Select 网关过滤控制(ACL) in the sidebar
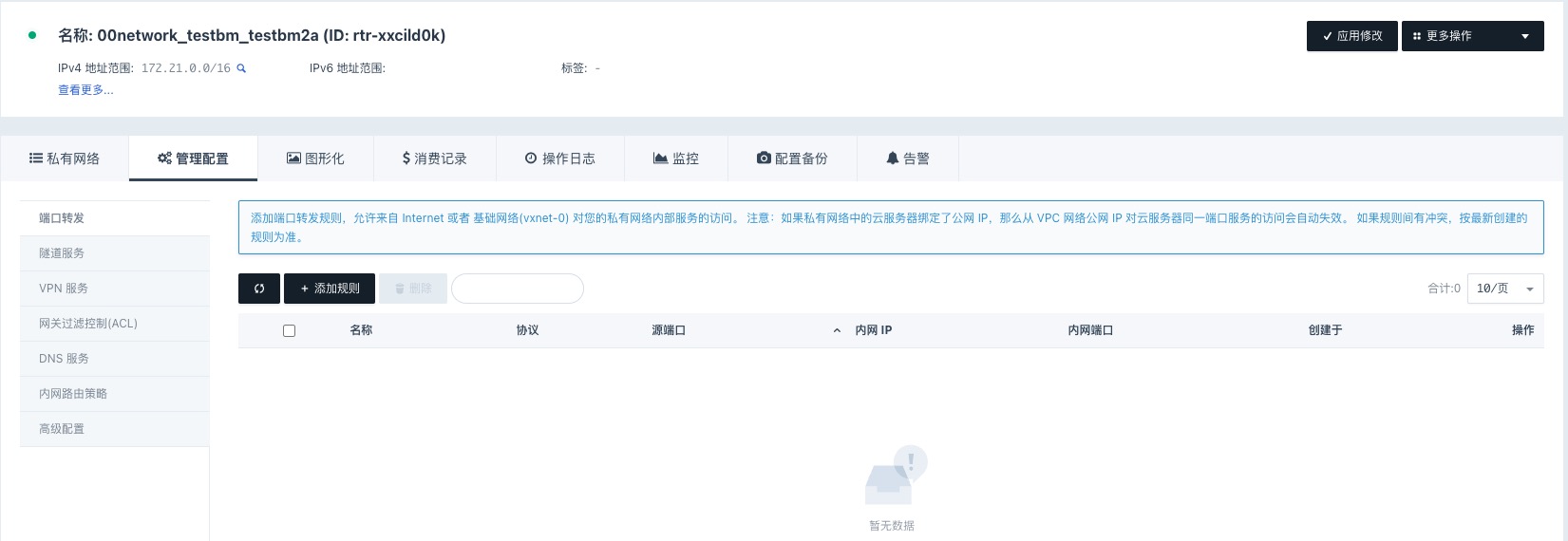Image resolution: width=1568 pixels, height=541 pixels. point(88,324)
